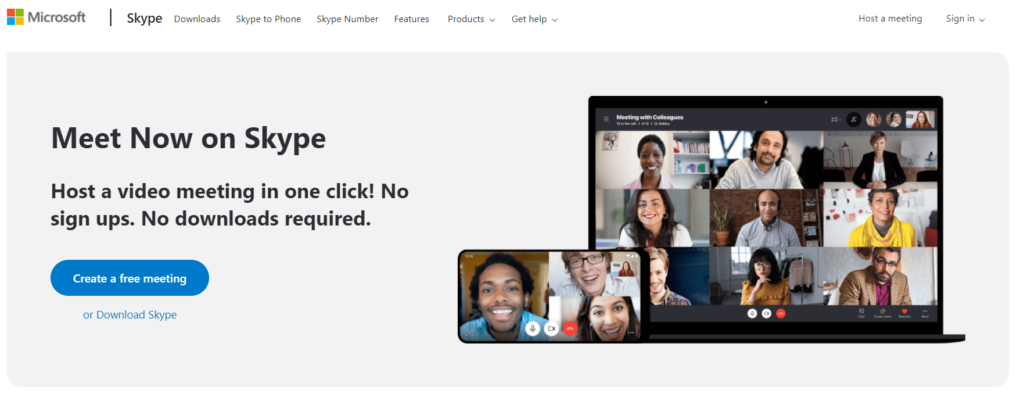Expand the Get help dropdown
This screenshot has width=1024, height=408.
534,19
